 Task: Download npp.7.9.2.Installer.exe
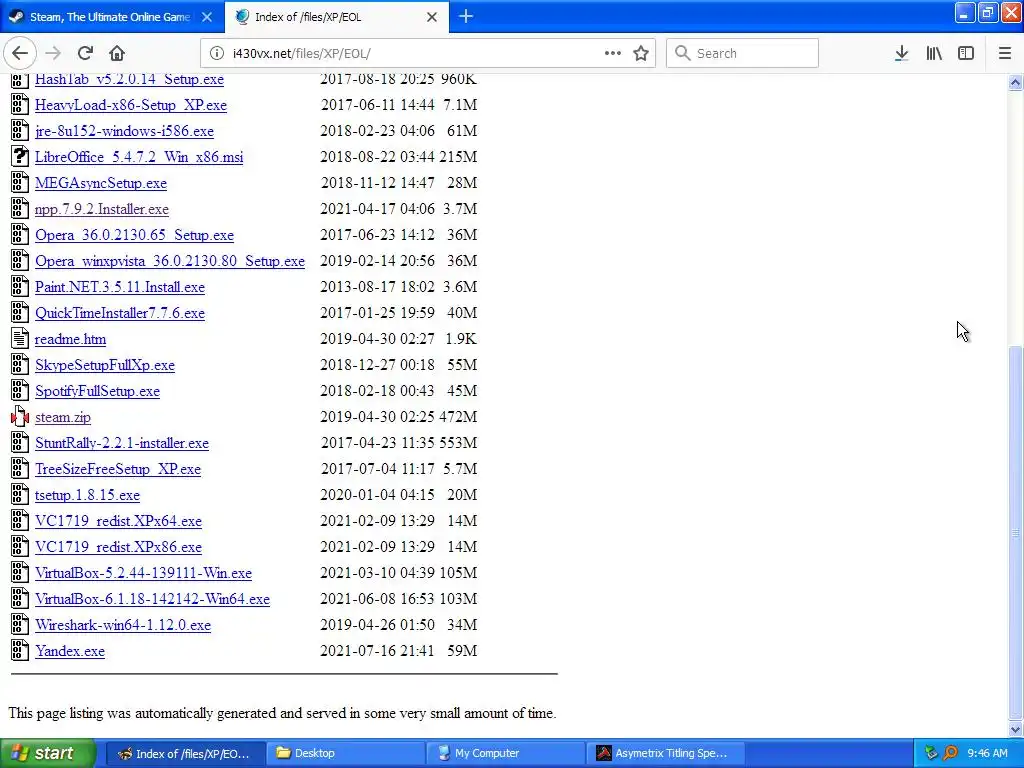coord(102,210)
